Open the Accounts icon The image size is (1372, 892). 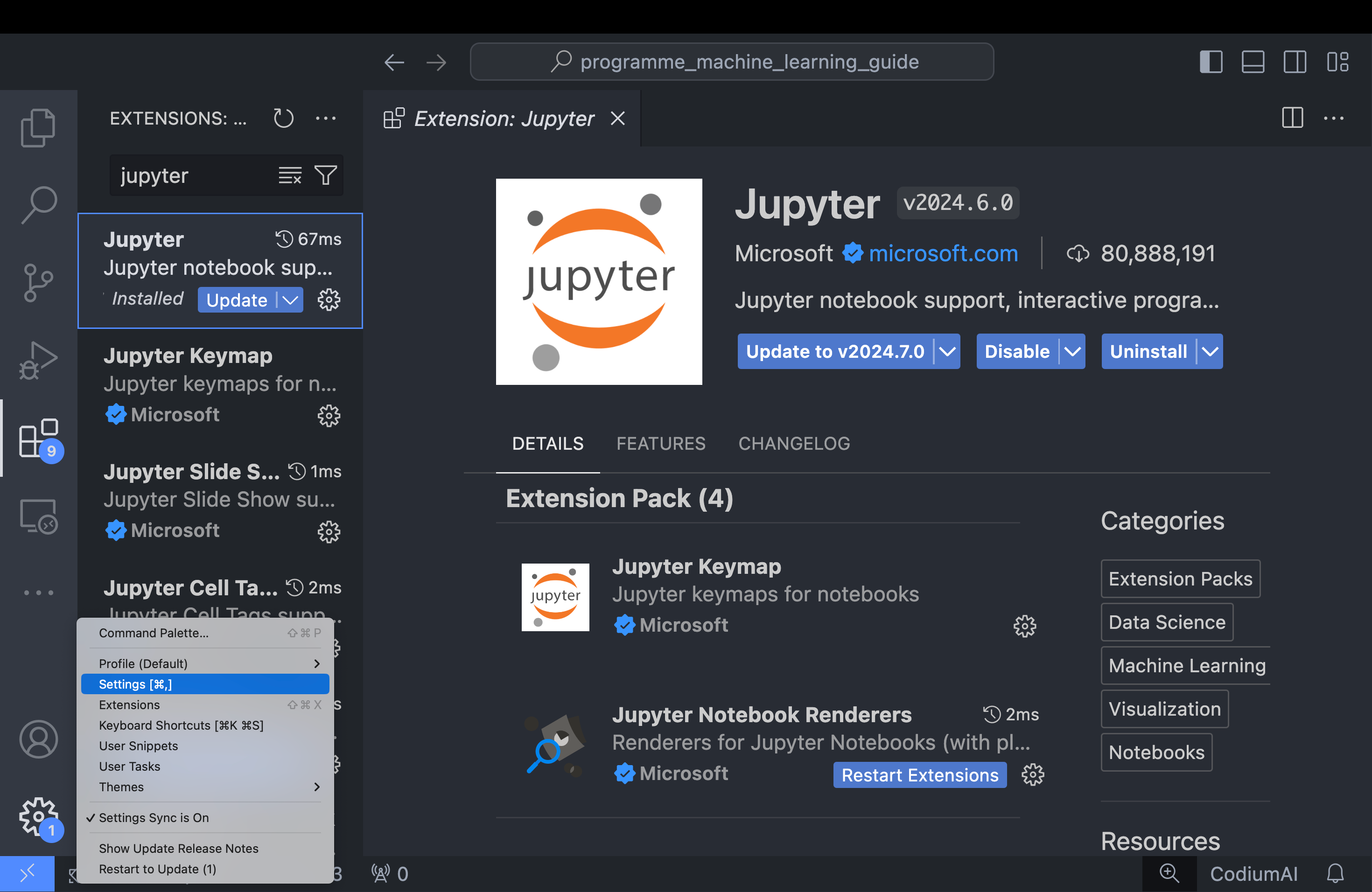[x=38, y=739]
